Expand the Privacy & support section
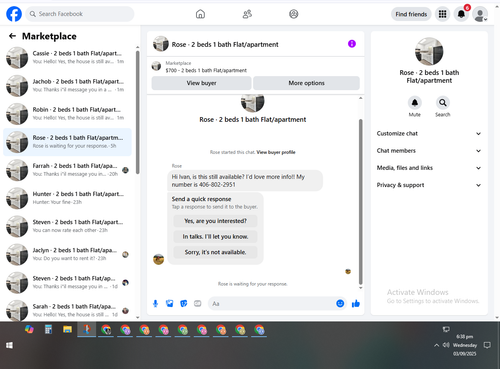500x369 pixels. 429,185
